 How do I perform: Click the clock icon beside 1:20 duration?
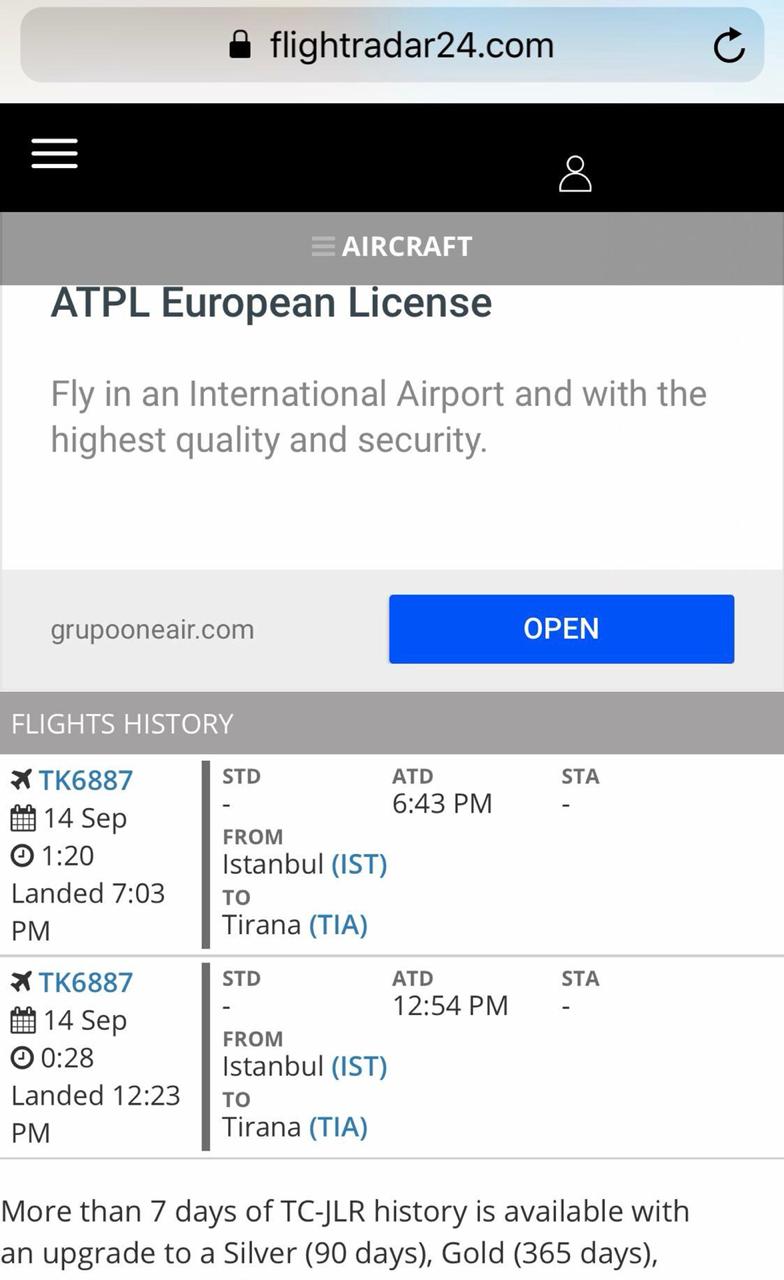point(22,856)
